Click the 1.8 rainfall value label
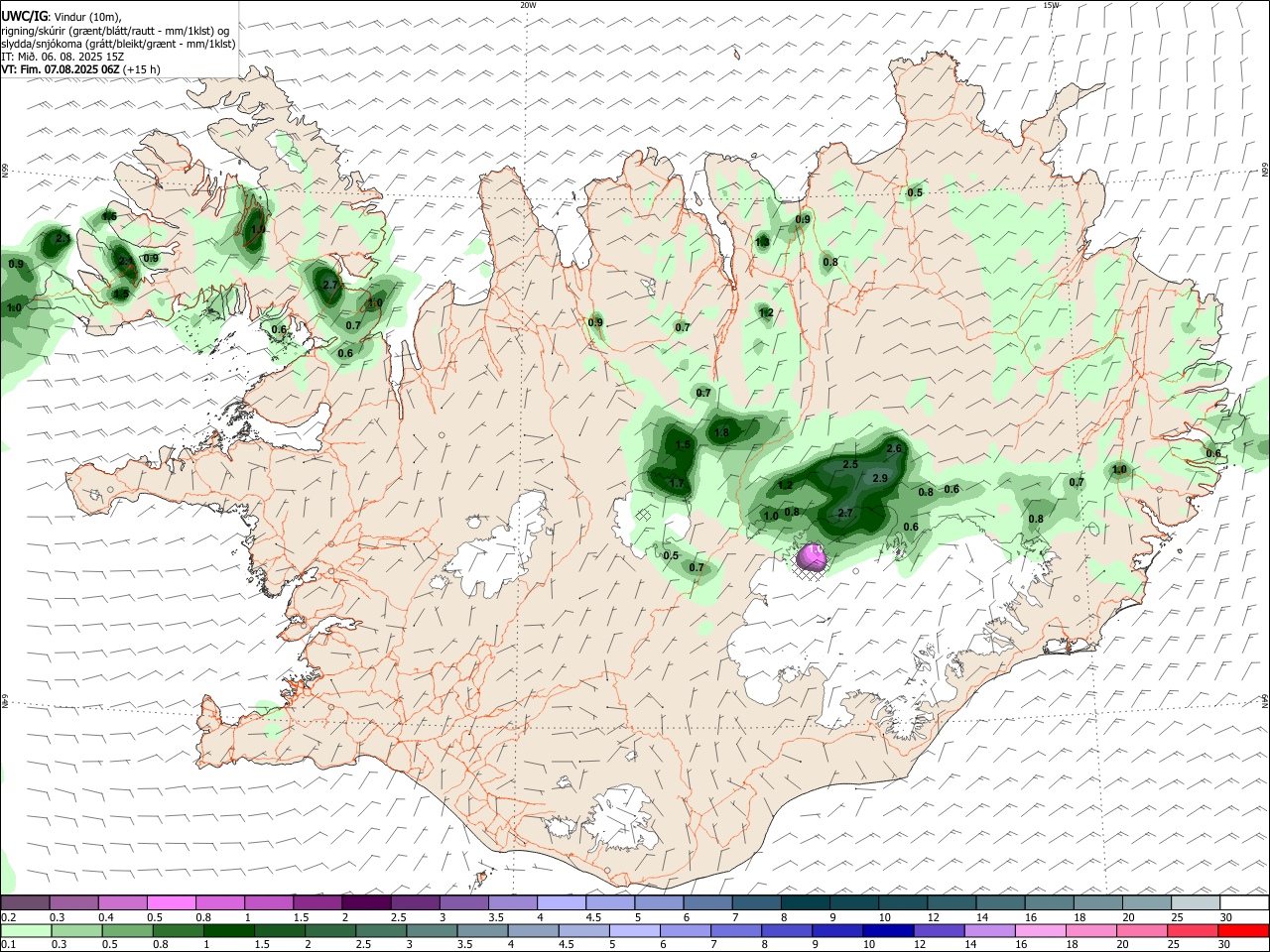The image size is (1270, 952). tap(722, 432)
